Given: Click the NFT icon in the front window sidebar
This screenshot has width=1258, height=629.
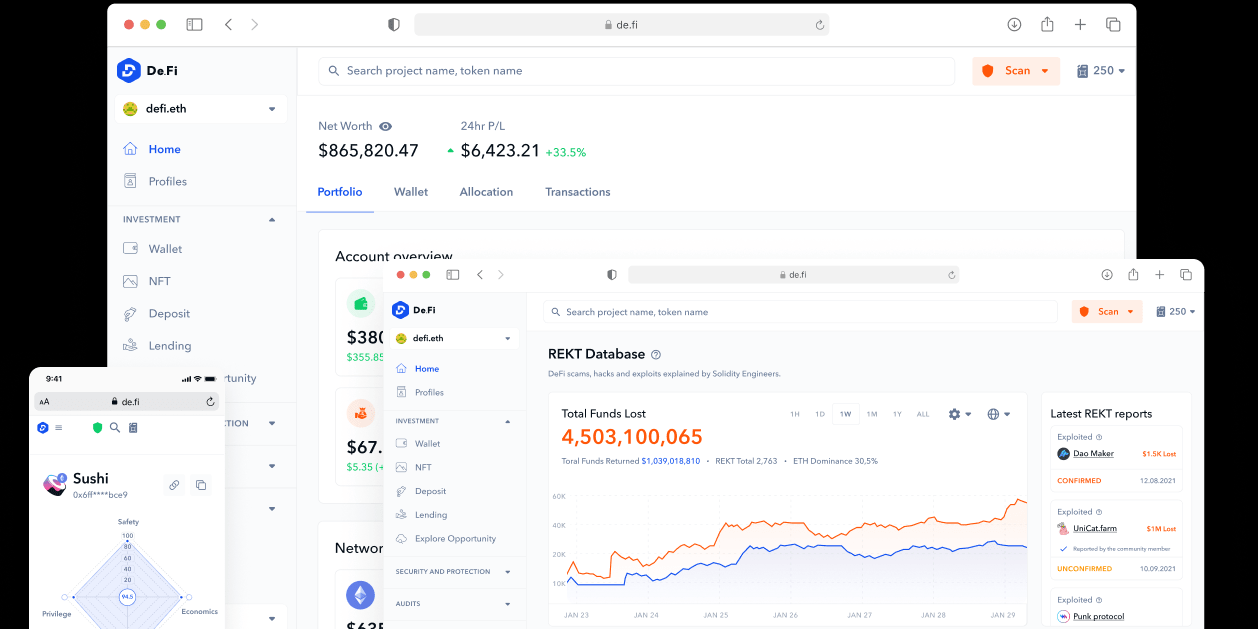Looking at the screenshot, I should tap(402, 467).
